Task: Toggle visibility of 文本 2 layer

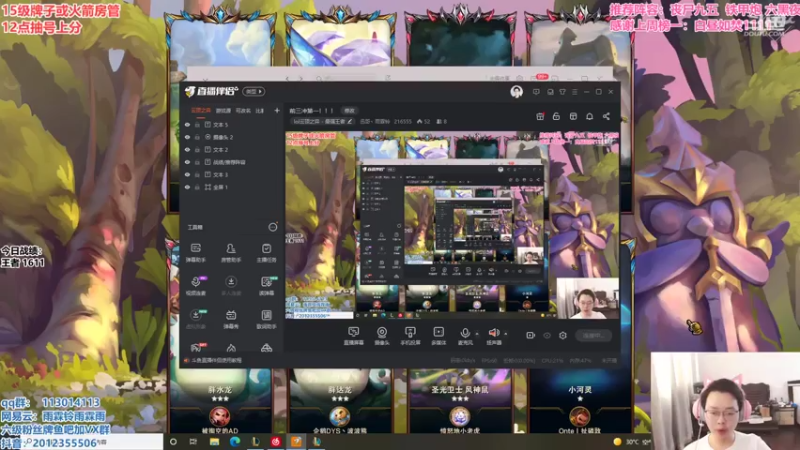Action: click(187, 150)
